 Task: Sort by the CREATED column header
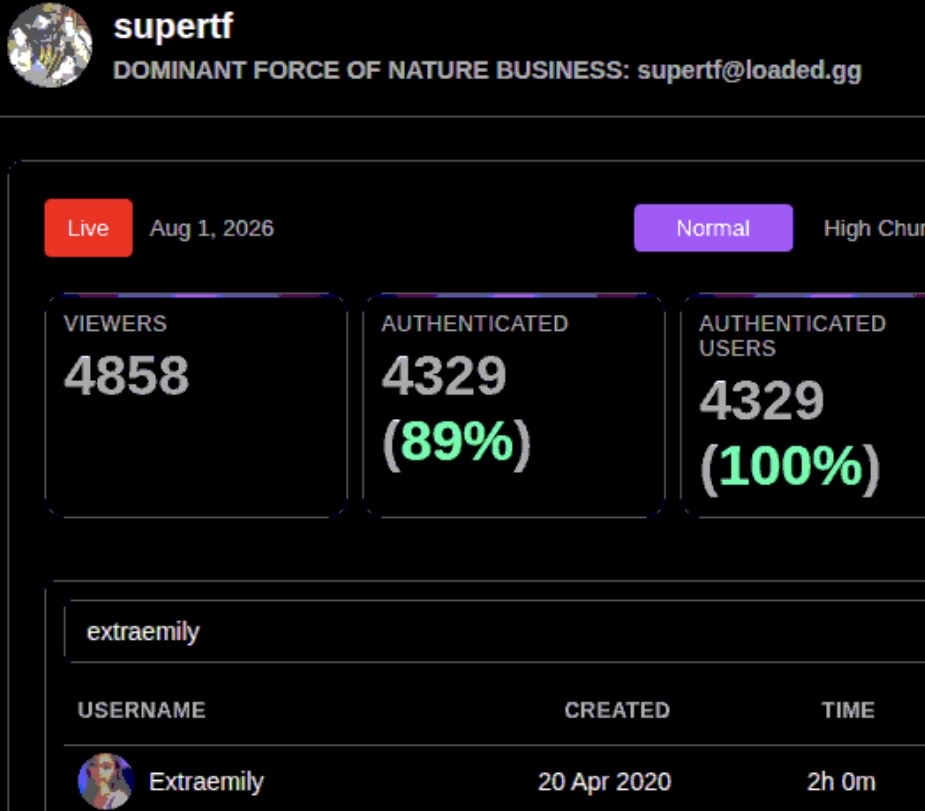point(617,710)
